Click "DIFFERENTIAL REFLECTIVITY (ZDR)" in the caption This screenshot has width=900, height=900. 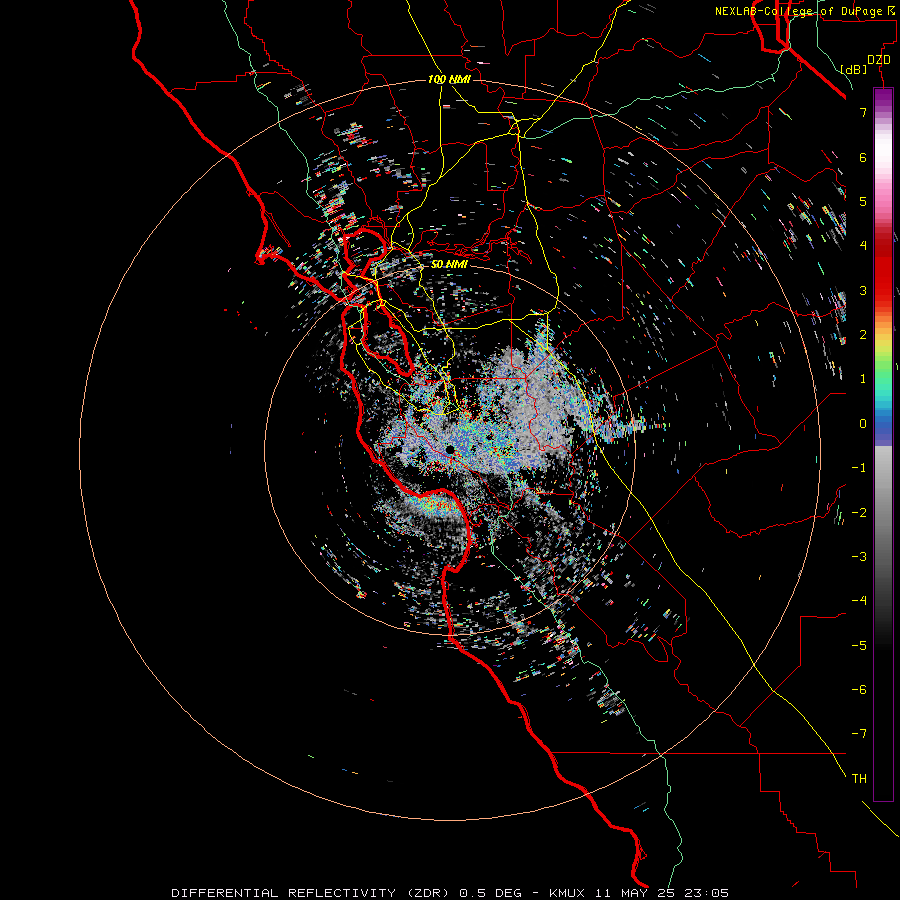click(x=312, y=893)
